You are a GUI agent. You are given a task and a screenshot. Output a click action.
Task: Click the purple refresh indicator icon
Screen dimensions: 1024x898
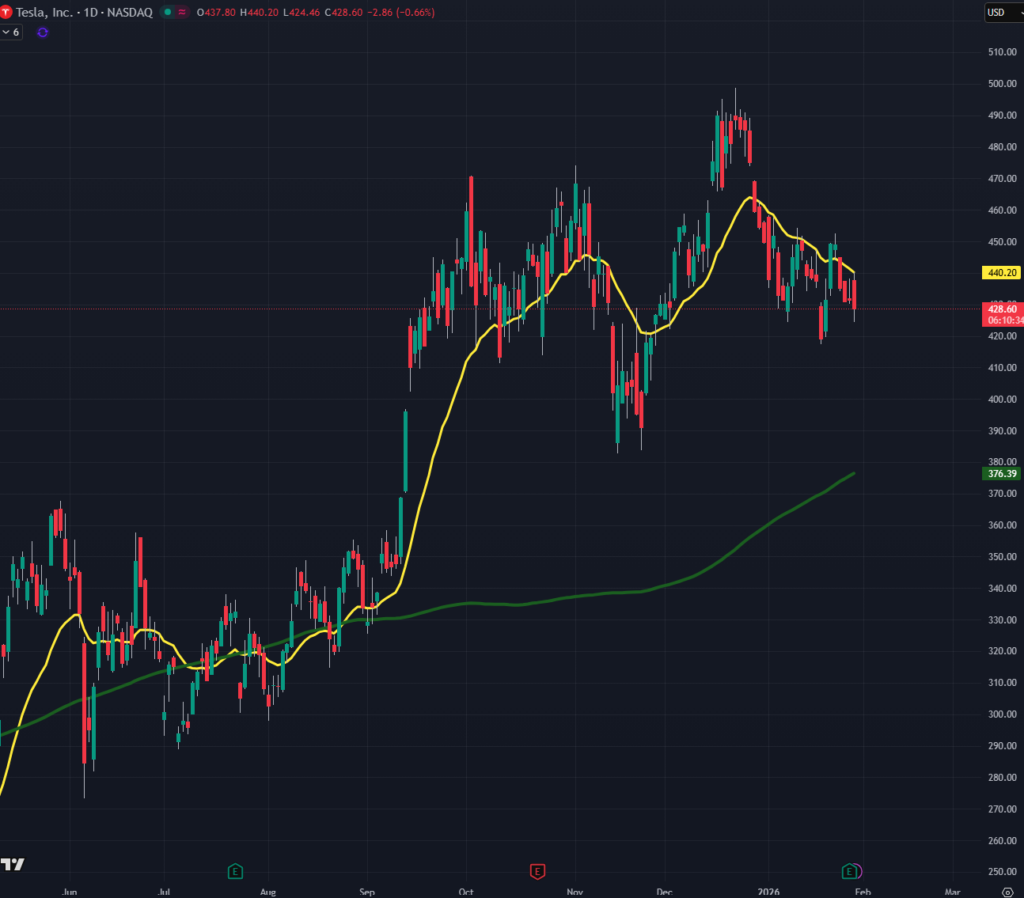42,32
